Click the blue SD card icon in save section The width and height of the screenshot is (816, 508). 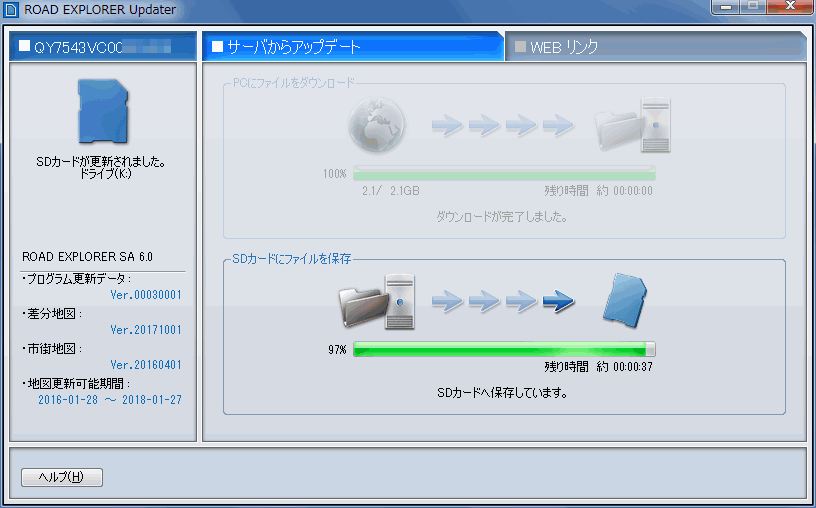(x=624, y=300)
